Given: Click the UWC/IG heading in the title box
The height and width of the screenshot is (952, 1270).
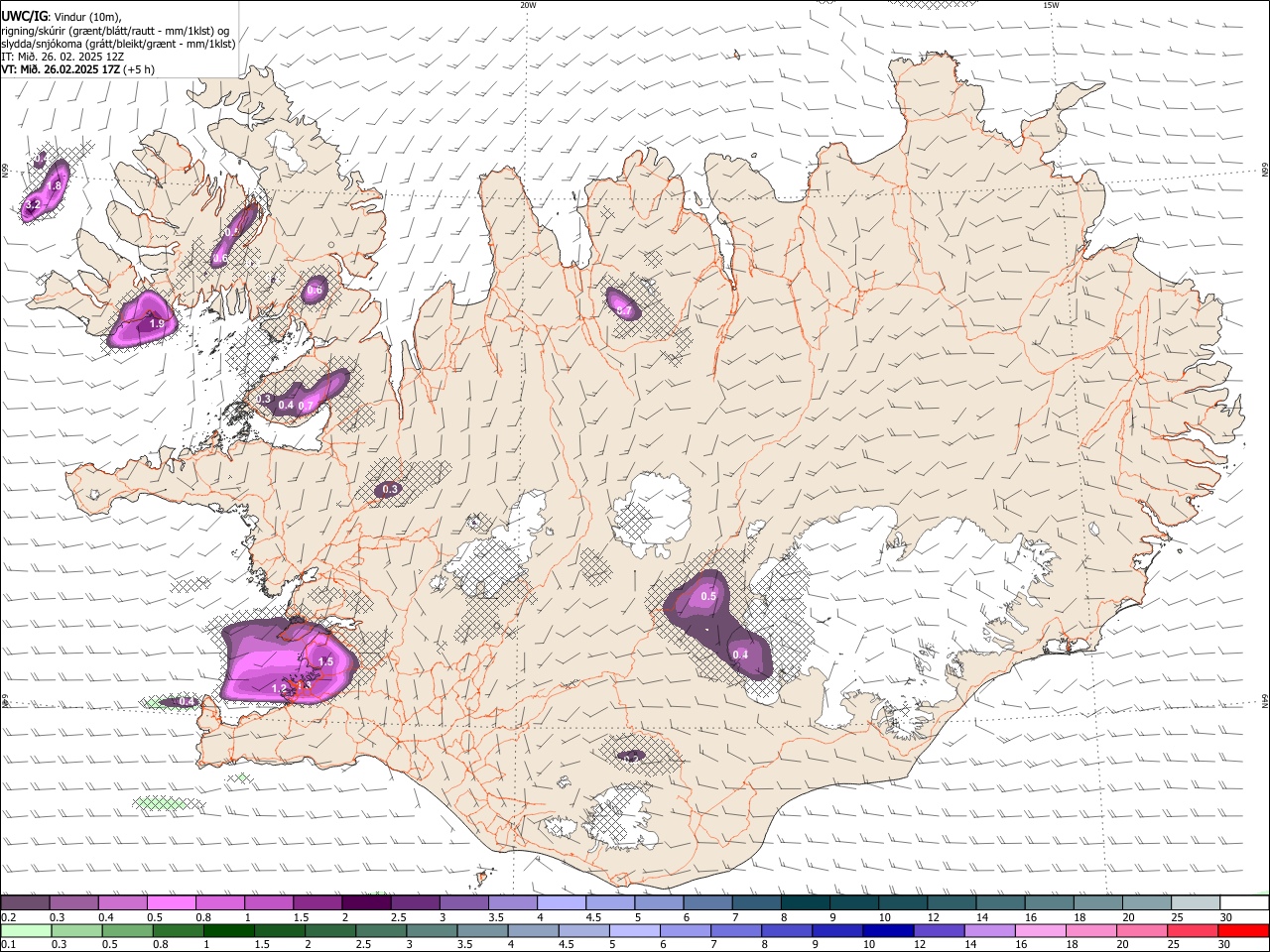Looking at the screenshot, I should pos(24,16).
